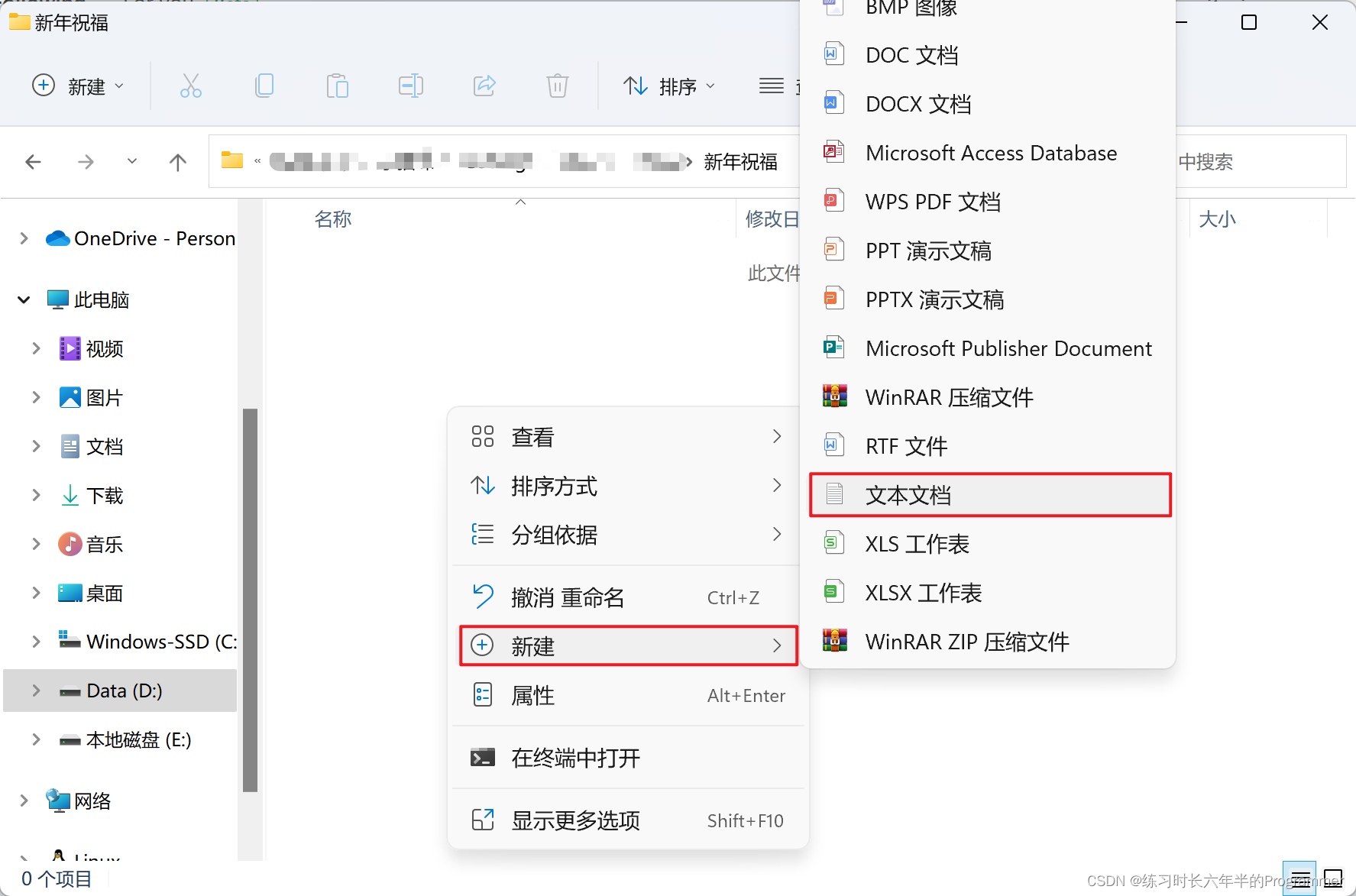Create a WinRAR 压缩文件
This screenshot has width=1356, height=896.
click(x=989, y=397)
